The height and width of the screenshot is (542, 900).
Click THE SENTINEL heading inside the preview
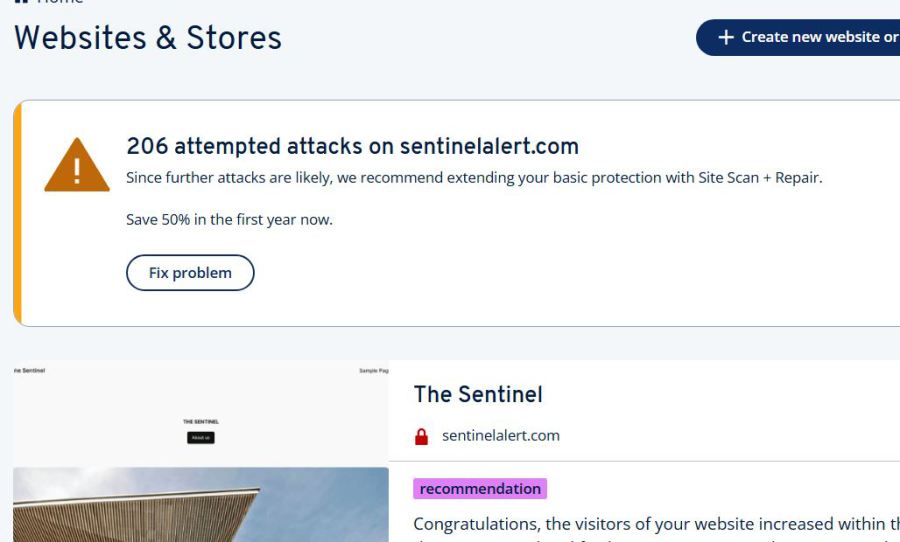click(x=200, y=422)
